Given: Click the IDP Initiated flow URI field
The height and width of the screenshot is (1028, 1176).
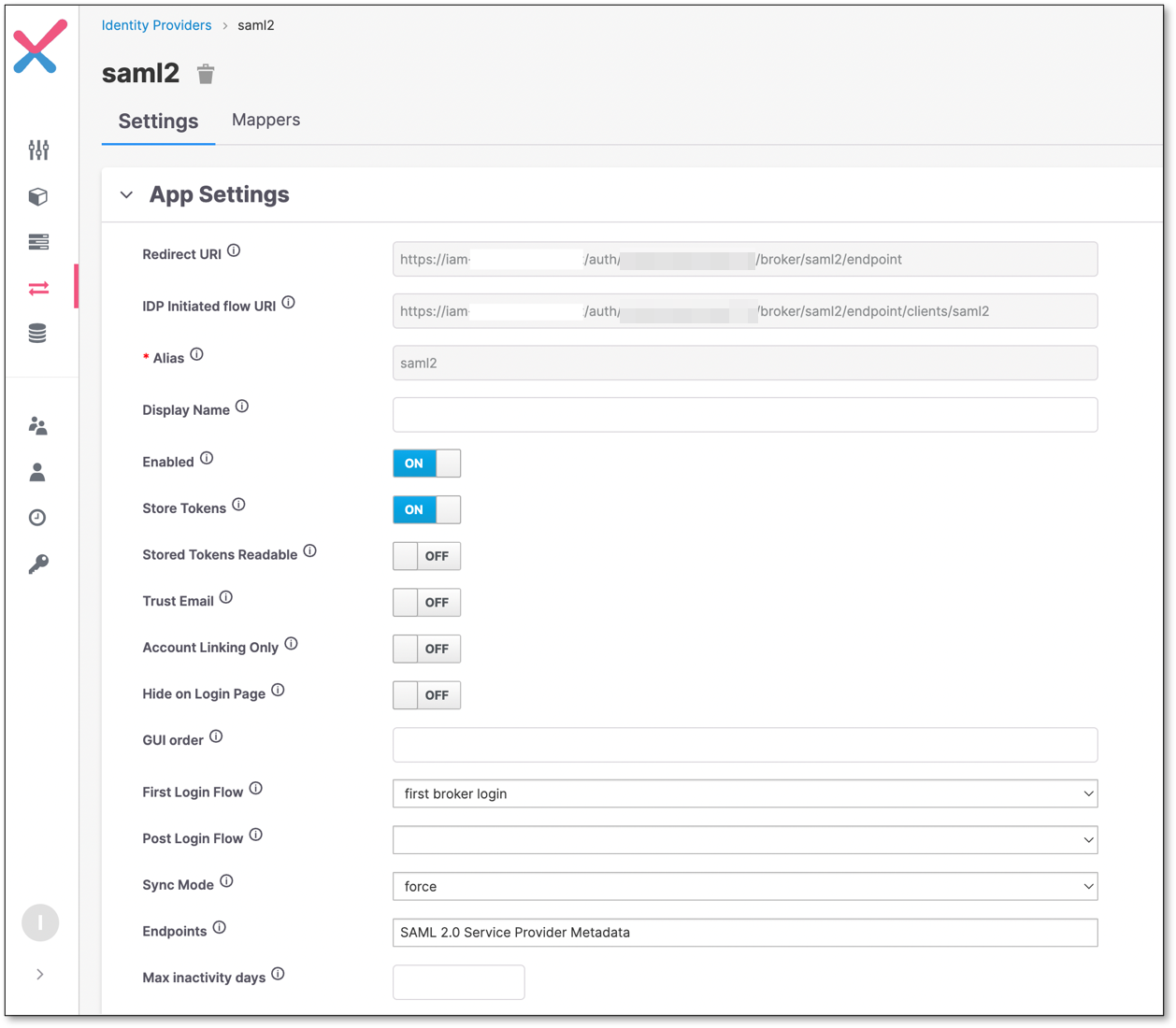Looking at the screenshot, I should click(745, 311).
